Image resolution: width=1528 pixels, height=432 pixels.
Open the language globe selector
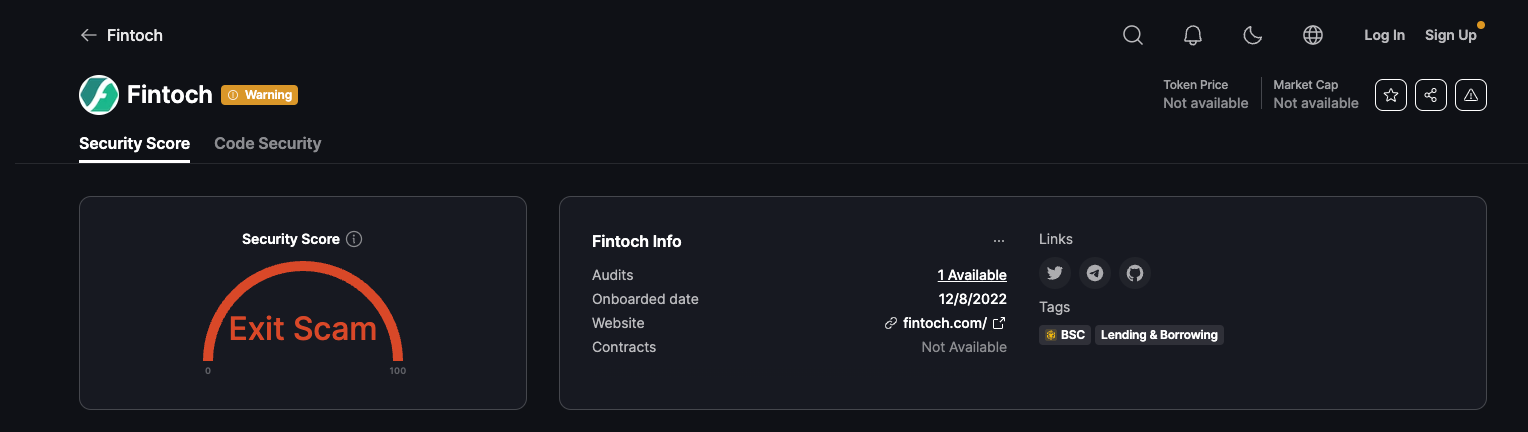[x=1313, y=36]
